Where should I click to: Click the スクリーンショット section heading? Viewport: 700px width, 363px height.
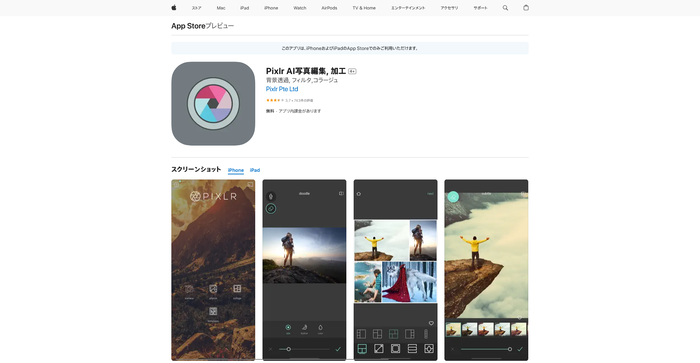196,170
